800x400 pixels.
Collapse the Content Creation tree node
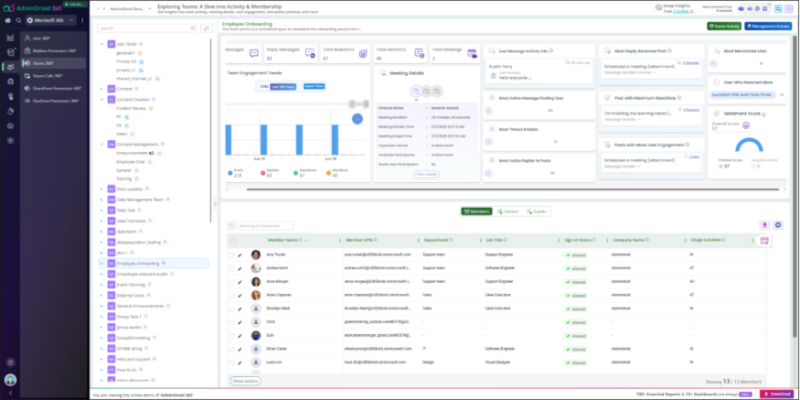(x=102, y=99)
